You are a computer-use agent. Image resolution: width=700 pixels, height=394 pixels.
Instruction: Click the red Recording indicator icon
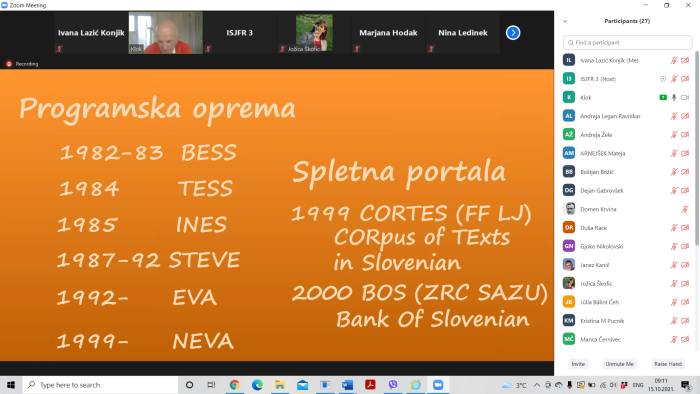click(x=8, y=64)
